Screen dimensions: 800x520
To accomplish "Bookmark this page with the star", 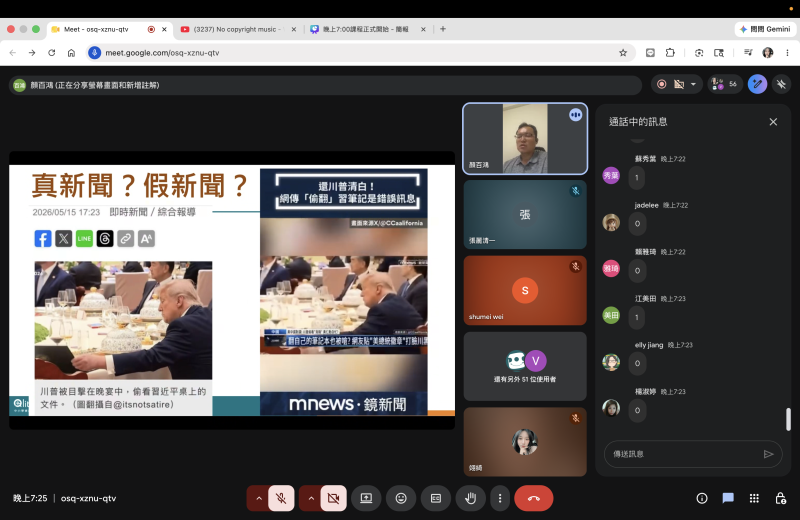I will point(623,53).
